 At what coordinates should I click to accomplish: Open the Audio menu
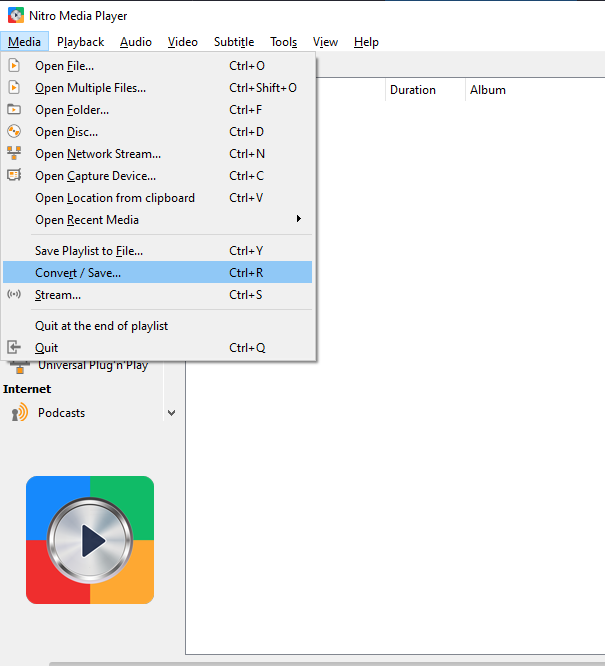136,42
